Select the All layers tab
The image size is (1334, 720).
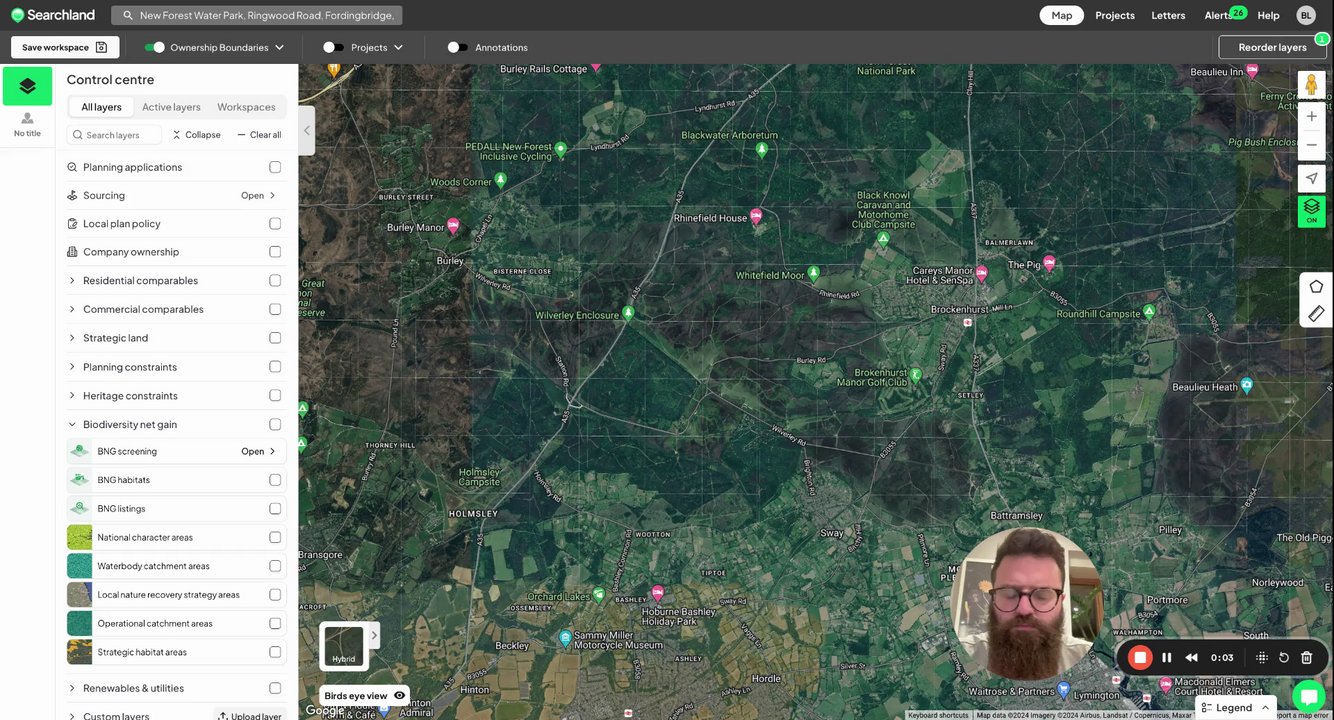[101, 107]
